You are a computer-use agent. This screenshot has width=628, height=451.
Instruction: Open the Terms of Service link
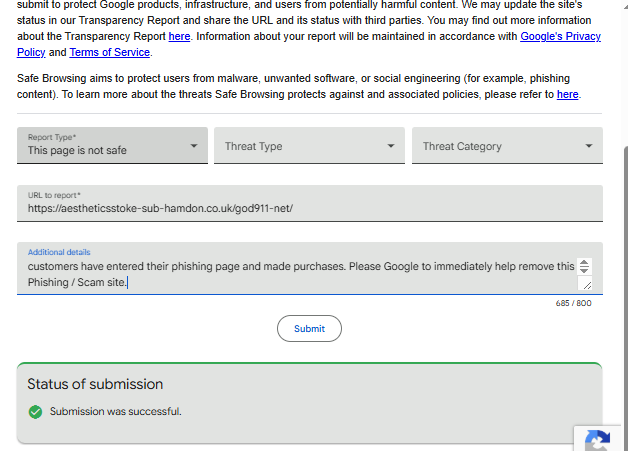coord(109,52)
